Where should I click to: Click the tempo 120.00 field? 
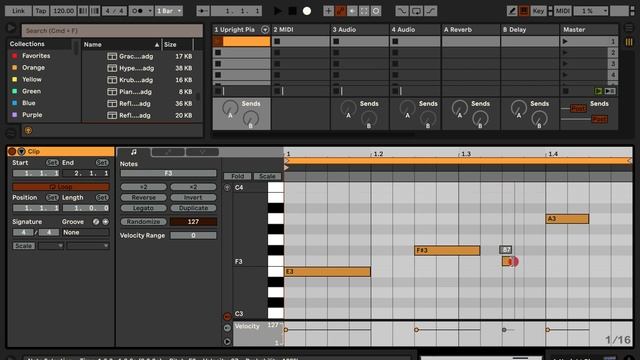[x=63, y=11]
